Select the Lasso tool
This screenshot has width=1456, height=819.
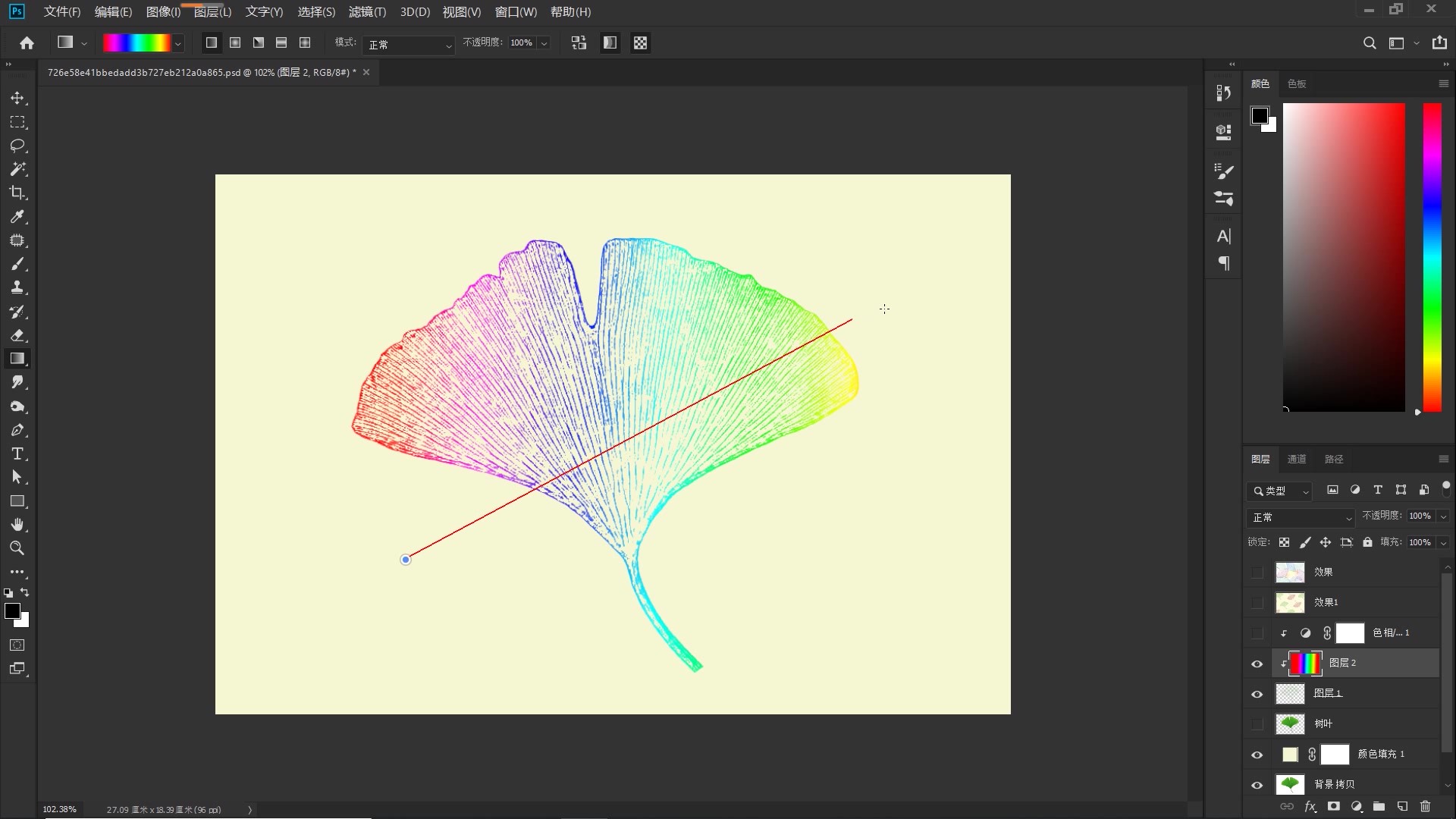pos(17,146)
